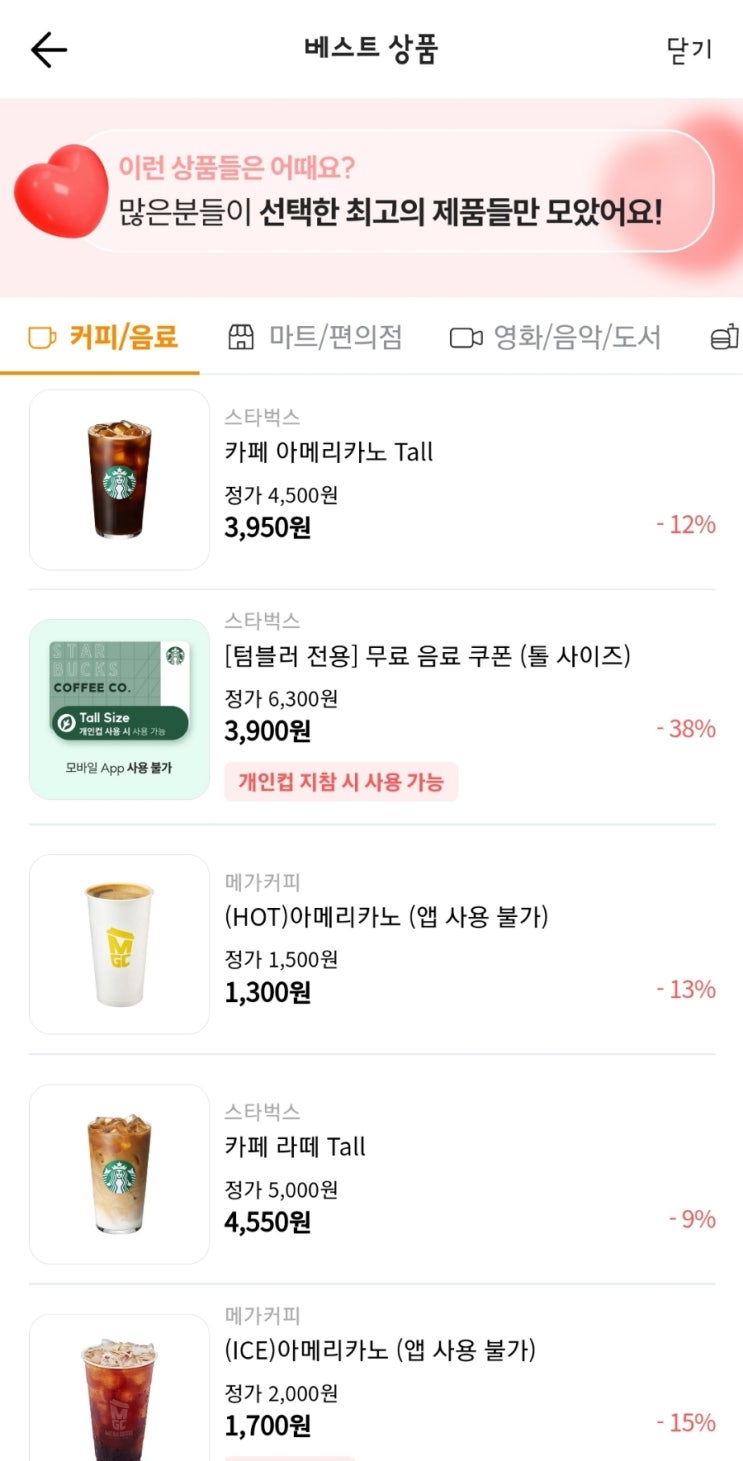This screenshot has width=743, height=1461.
Task: Tap the partially visible burger and drink category icon
Action: pos(725,338)
